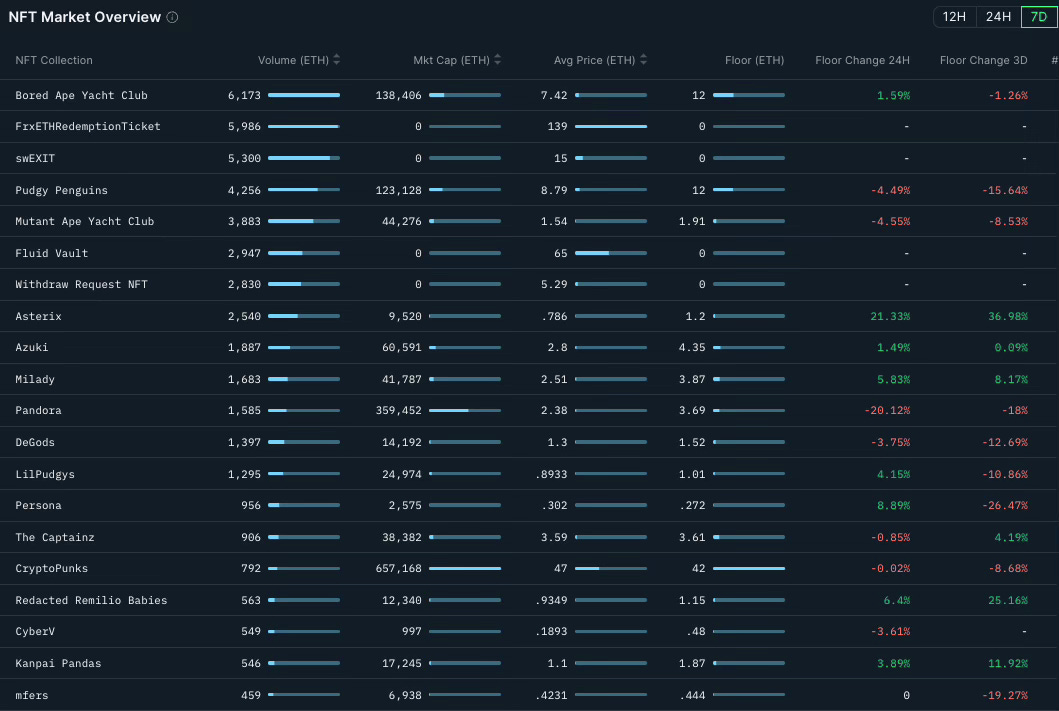Click Pandora -20.12% floor change
Screen dimensions: 1059x711
click(x=887, y=411)
